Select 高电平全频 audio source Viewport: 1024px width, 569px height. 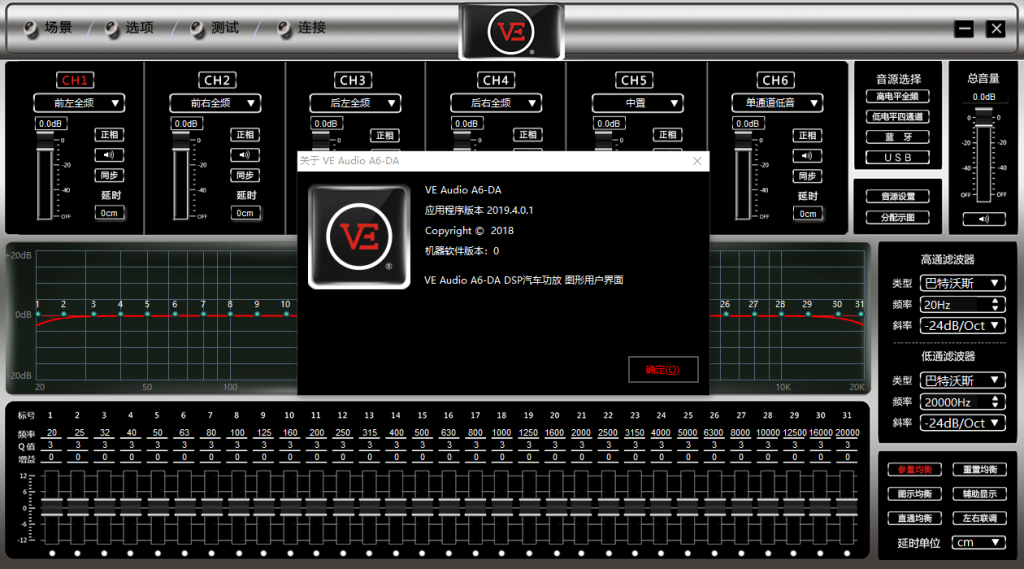[x=897, y=96]
